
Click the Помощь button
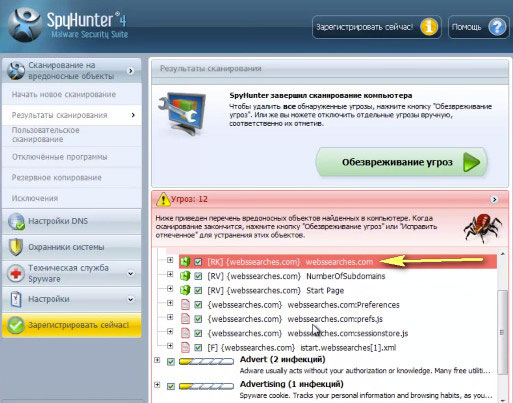[478, 27]
